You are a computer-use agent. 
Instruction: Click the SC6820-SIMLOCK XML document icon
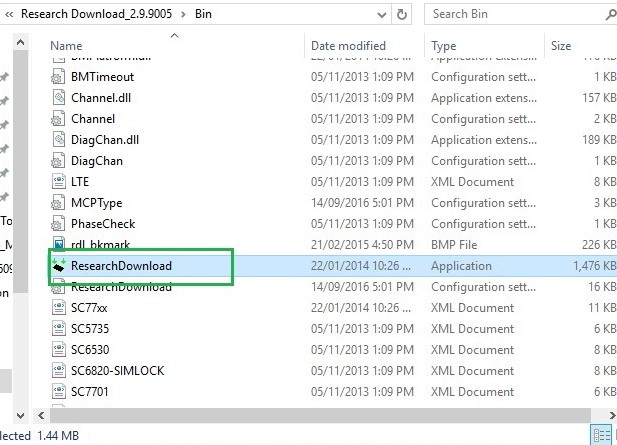[x=59, y=371]
